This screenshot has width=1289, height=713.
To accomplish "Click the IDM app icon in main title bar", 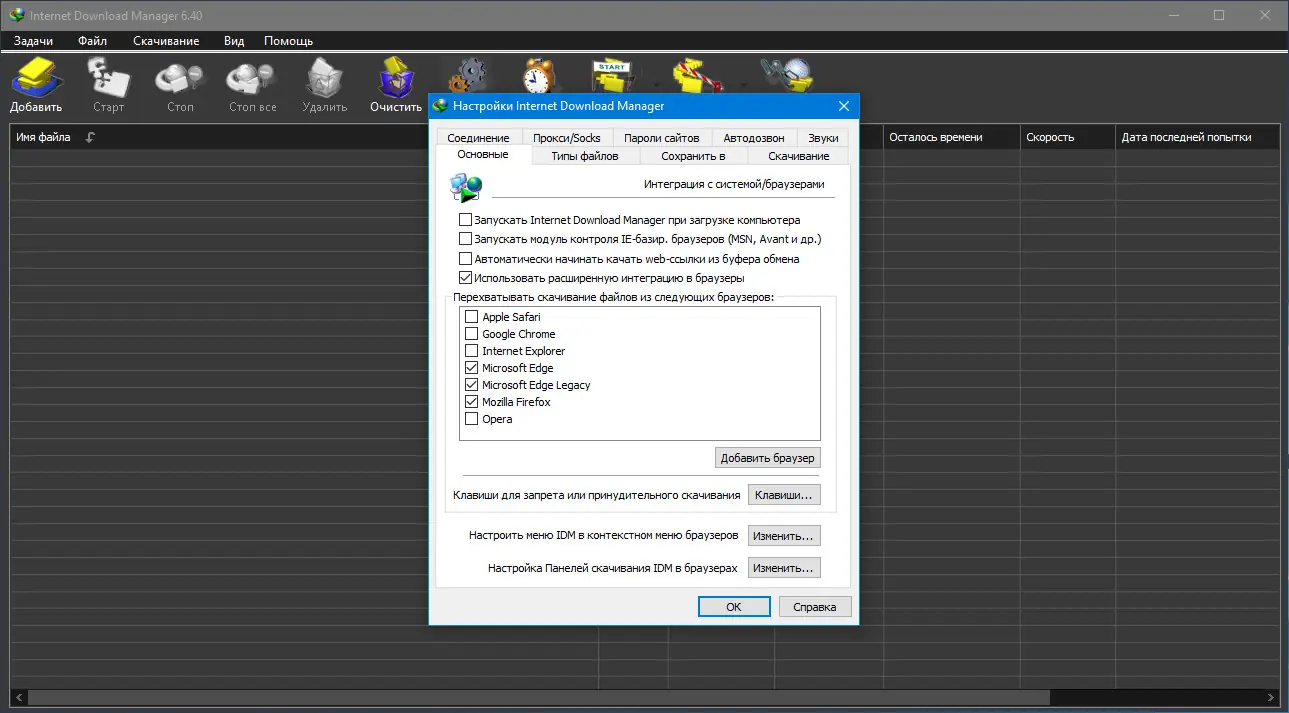I will (17, 15).
